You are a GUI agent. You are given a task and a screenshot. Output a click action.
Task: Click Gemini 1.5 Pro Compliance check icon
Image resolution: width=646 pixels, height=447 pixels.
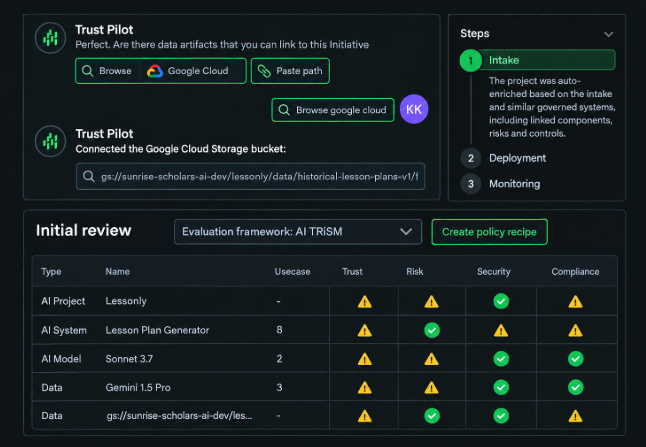tap(576, 387)
